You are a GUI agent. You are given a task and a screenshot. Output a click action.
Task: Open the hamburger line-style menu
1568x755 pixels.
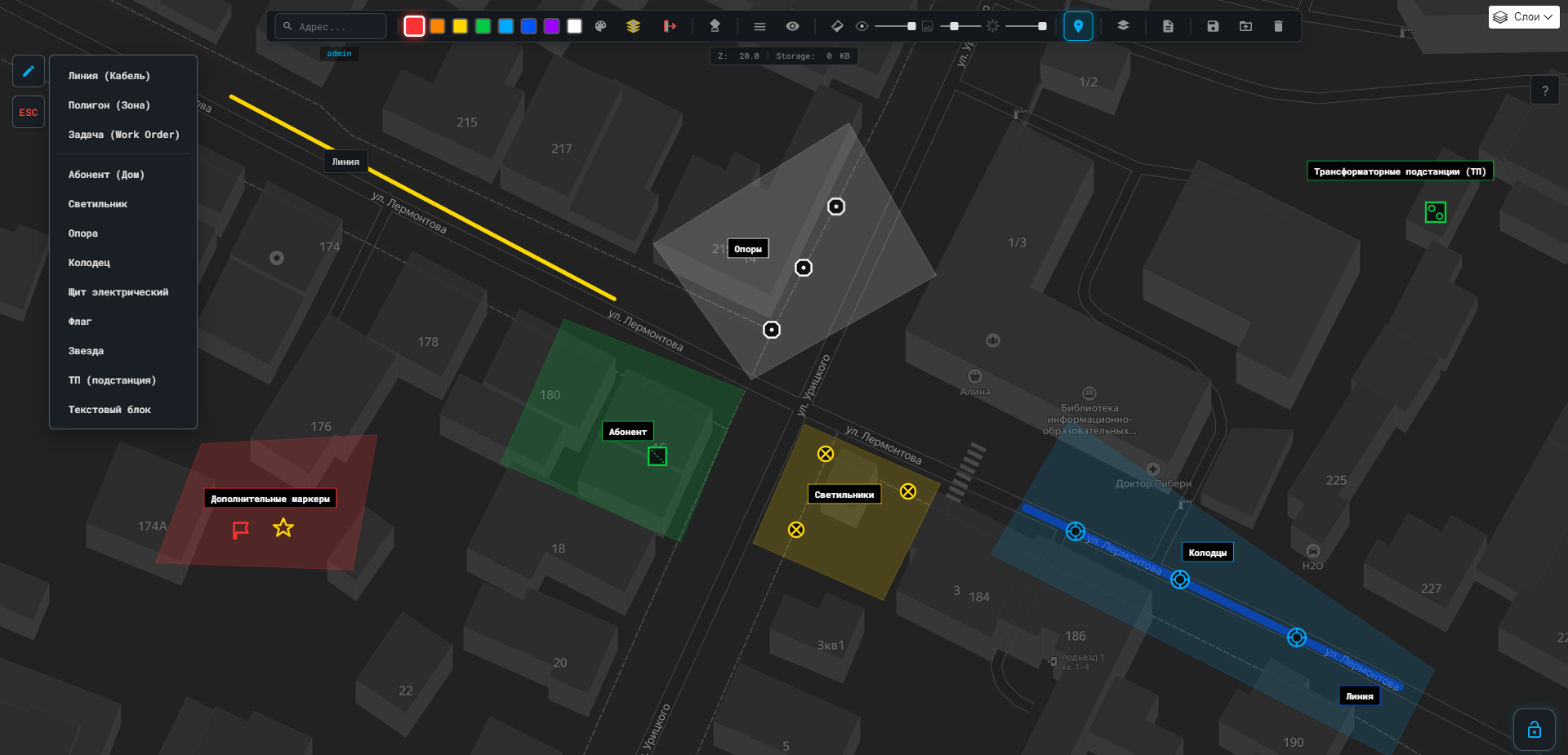click(759, 26)
